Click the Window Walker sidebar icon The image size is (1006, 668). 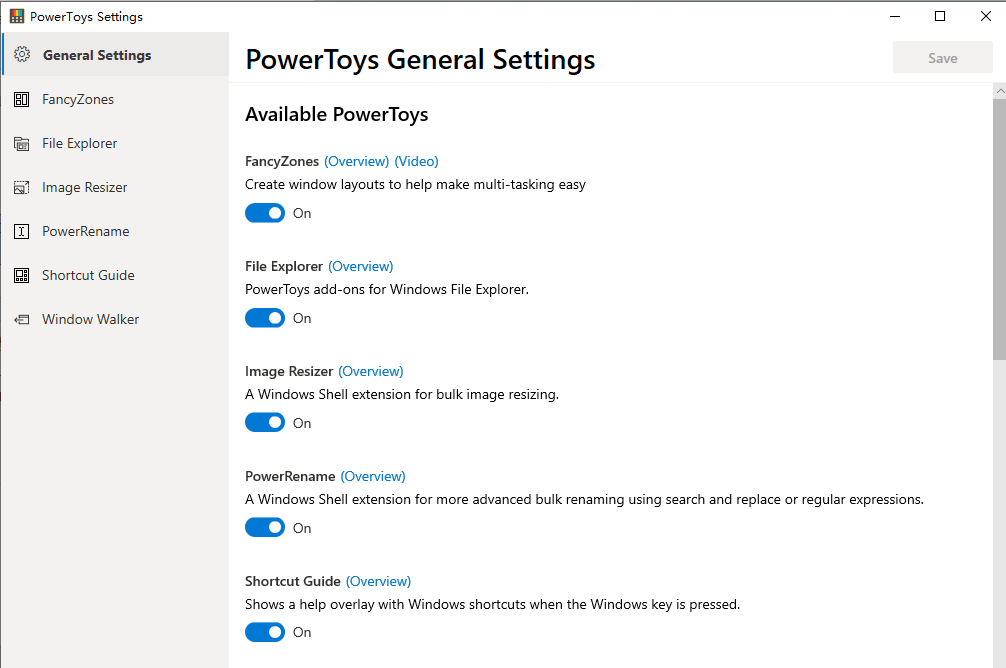click(21, 319)
